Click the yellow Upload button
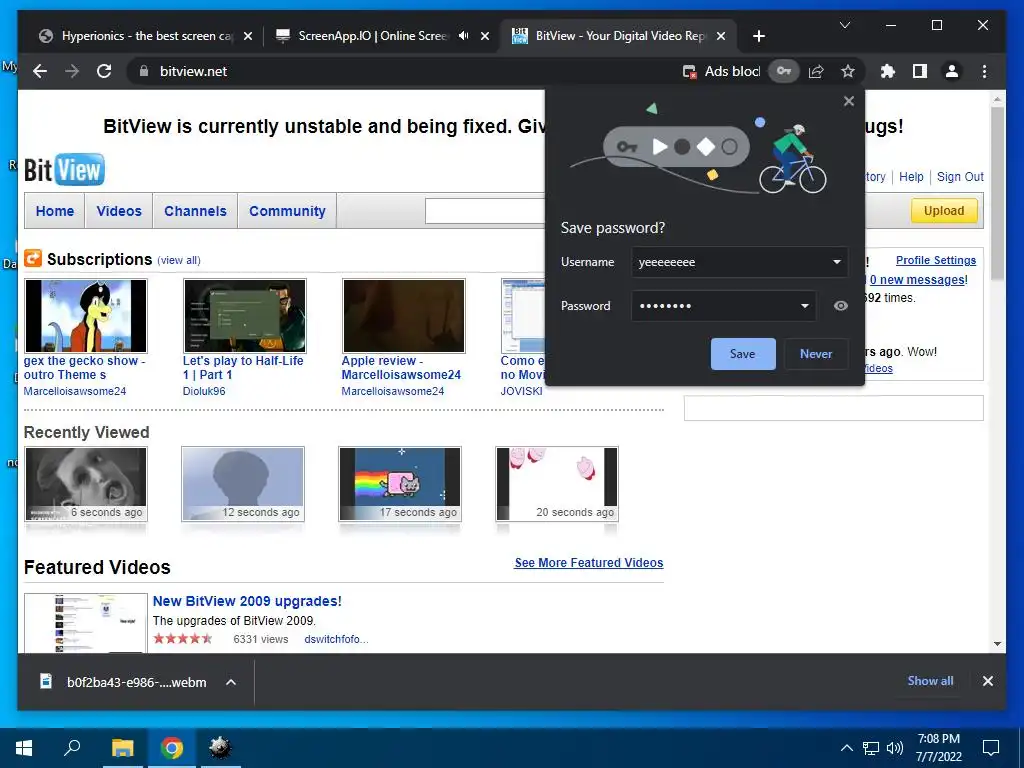 944,210
